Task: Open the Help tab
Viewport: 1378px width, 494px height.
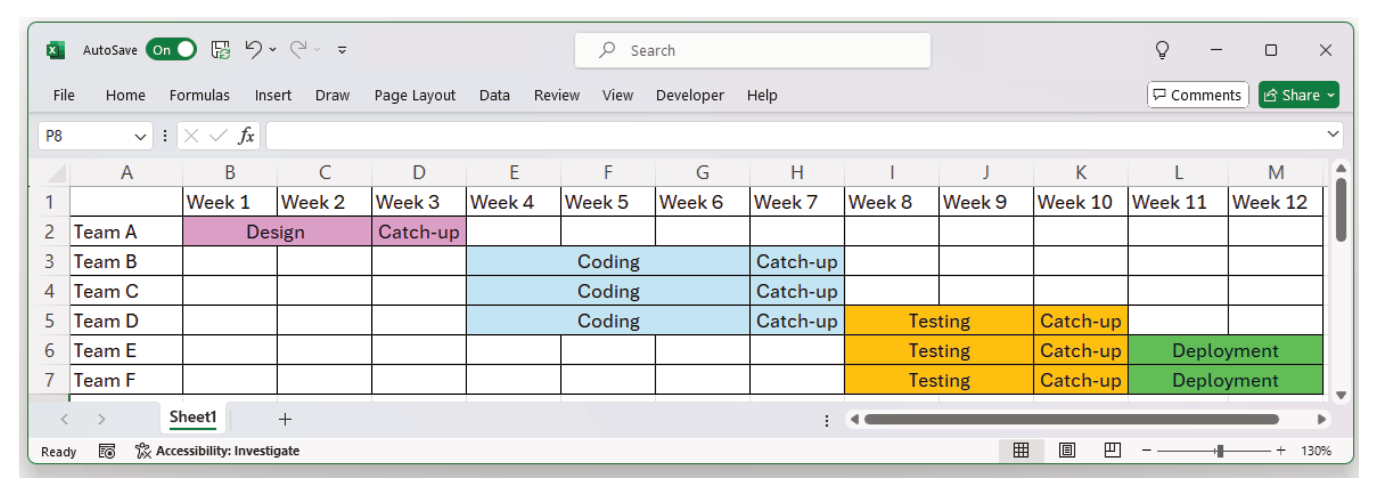Action: (x=762, y=95)
